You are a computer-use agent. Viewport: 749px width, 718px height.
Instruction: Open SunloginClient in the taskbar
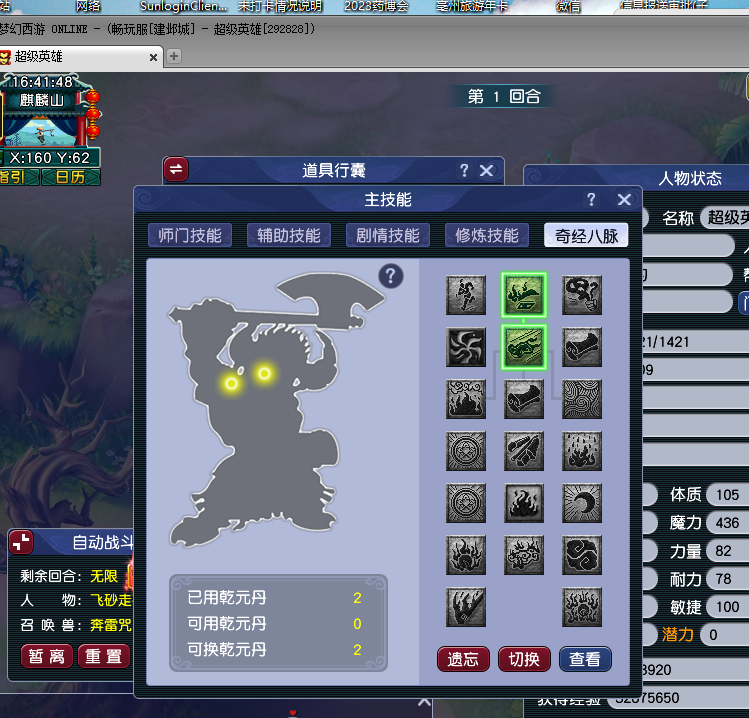click(183, 6)
